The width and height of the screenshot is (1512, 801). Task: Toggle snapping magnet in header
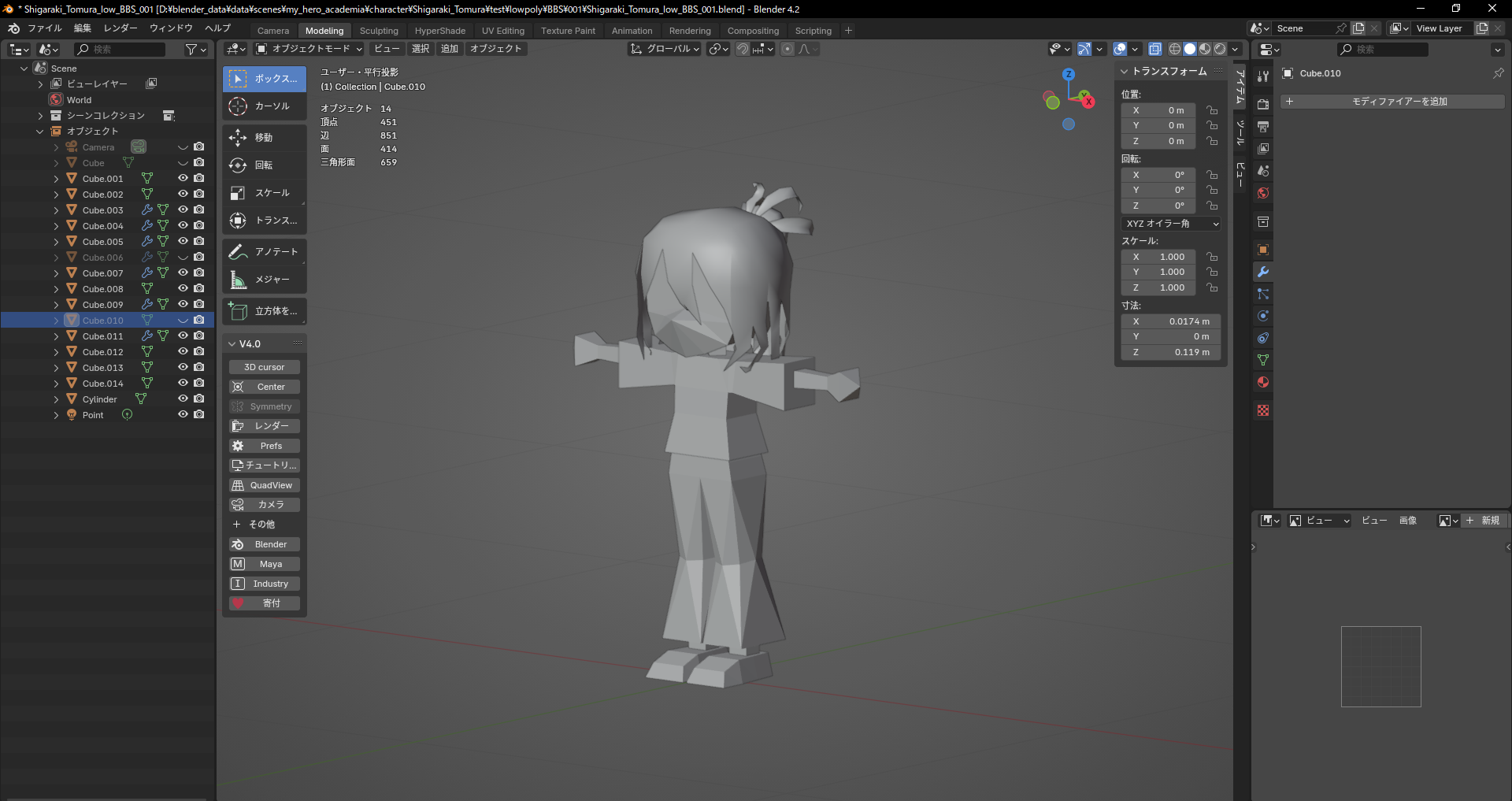pyautogui.click(x=743, y=49)
